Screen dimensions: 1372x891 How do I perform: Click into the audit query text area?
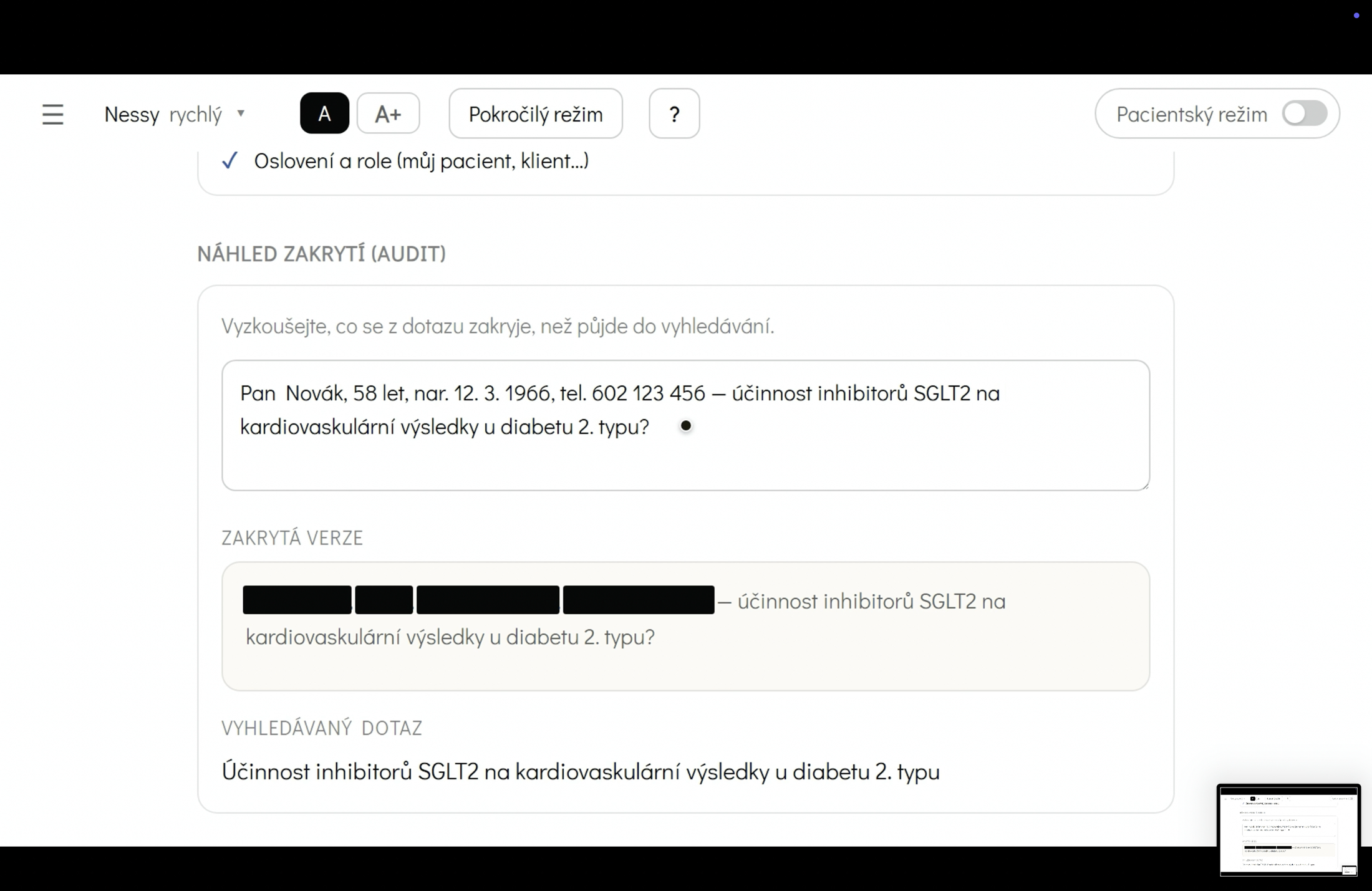point(685,425)
